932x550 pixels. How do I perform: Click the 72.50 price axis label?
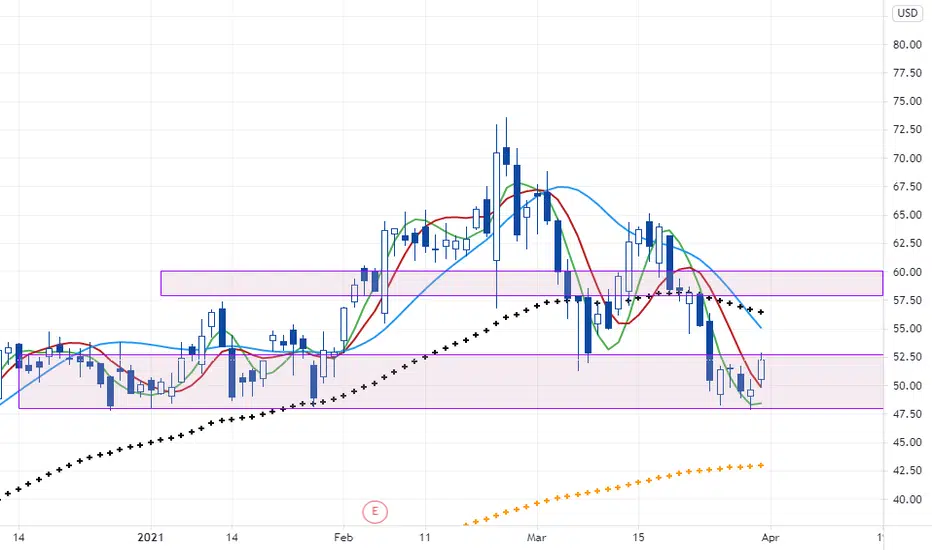coord(907,130)
